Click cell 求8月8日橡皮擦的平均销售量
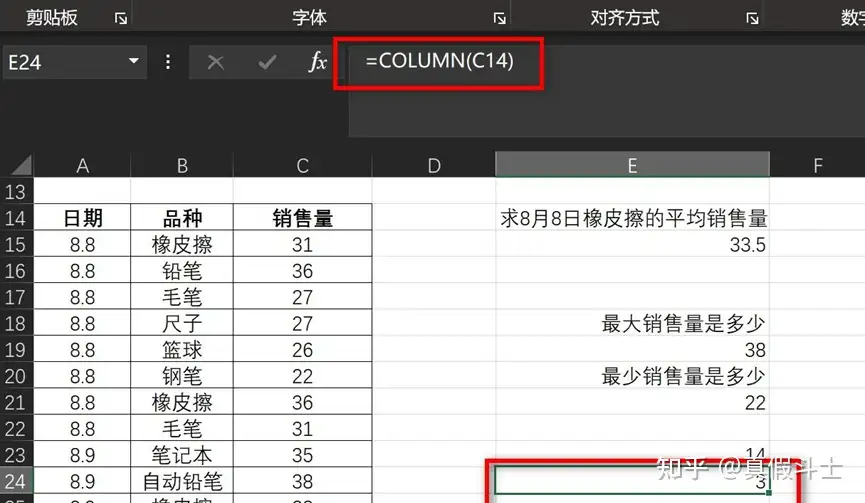 [632, 218]
